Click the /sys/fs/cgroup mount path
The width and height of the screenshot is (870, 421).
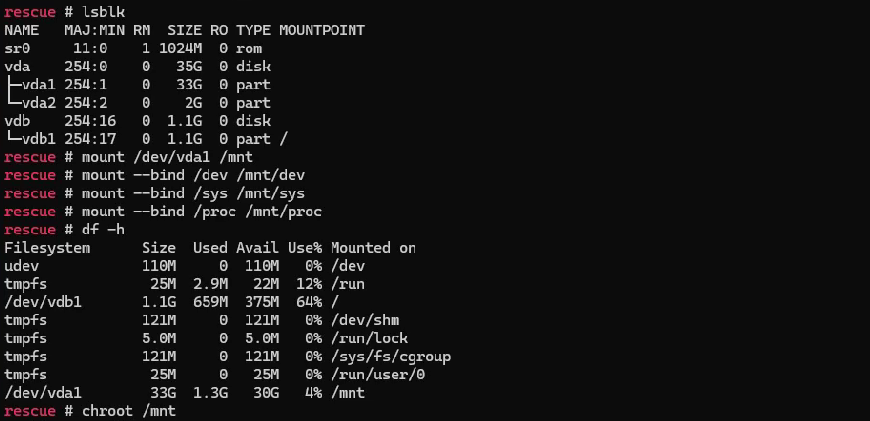click(391, 356)
